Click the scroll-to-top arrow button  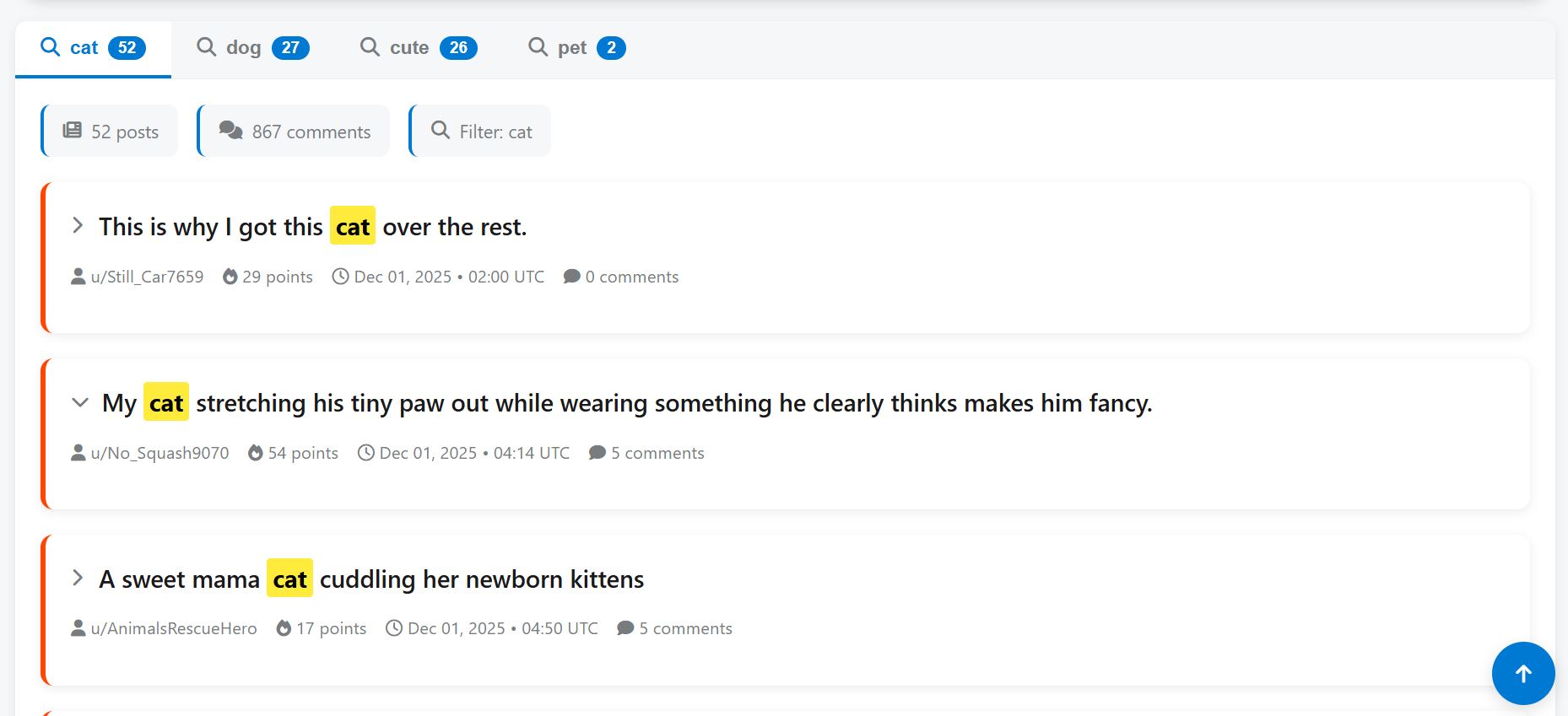[x=1522, y=673]
